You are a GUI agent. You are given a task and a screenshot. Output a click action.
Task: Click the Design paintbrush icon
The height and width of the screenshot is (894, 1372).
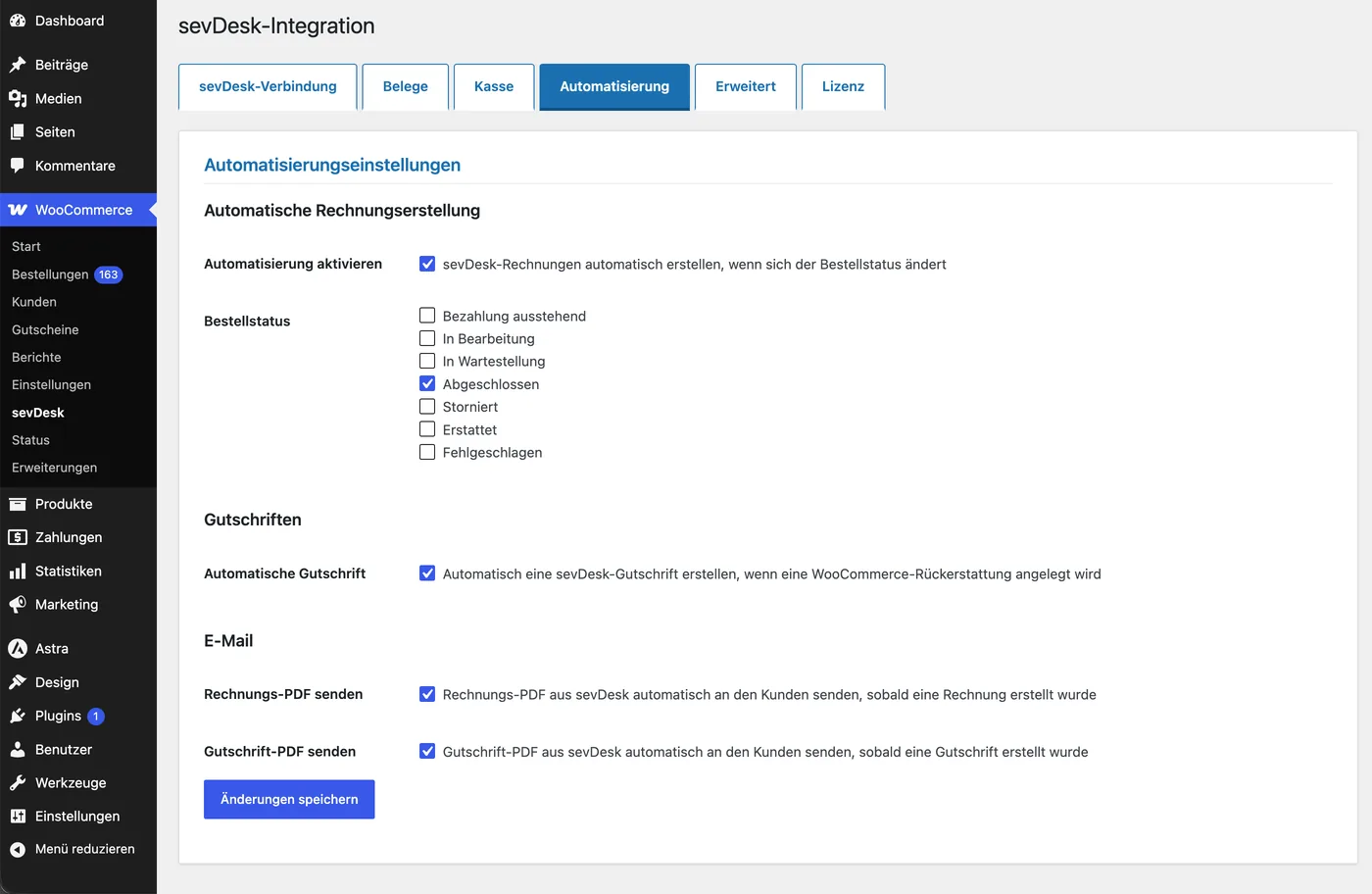[x=18, y=682]
